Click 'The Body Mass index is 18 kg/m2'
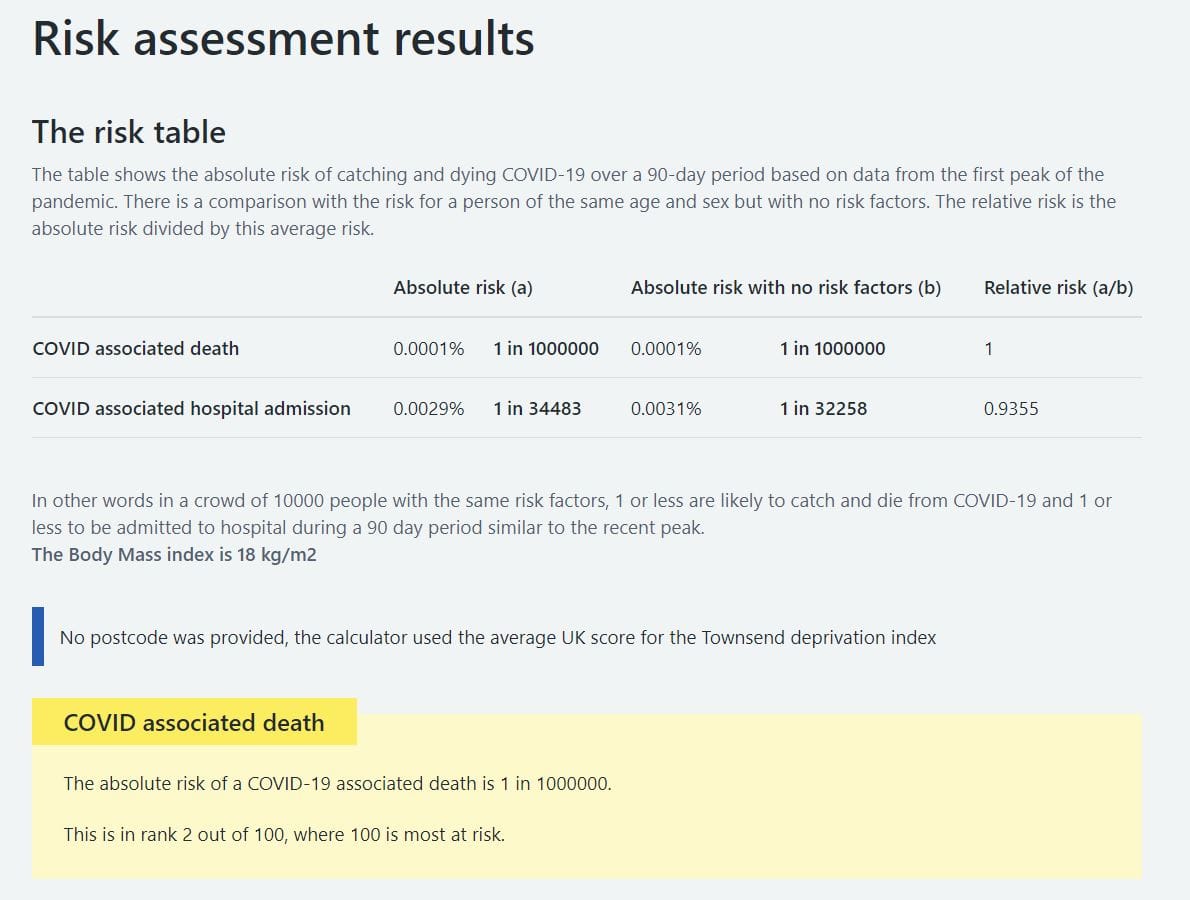 174,555
